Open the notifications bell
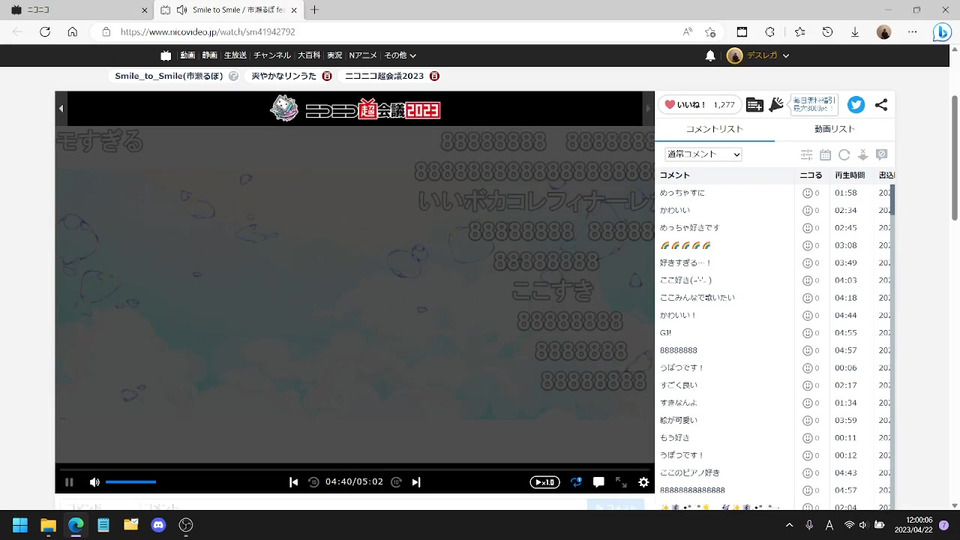The width and height of the screenshot is (960, 540). pos(710,56)
